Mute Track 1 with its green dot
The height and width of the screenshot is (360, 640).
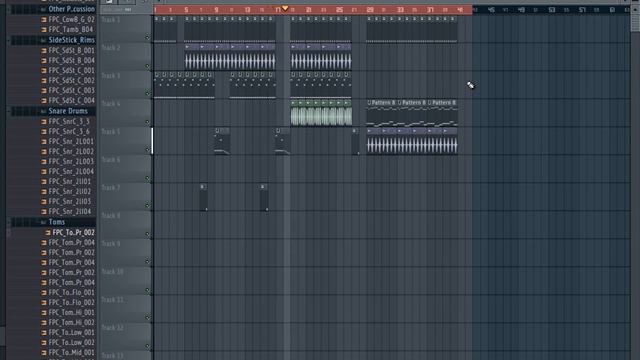click(148, 38)
